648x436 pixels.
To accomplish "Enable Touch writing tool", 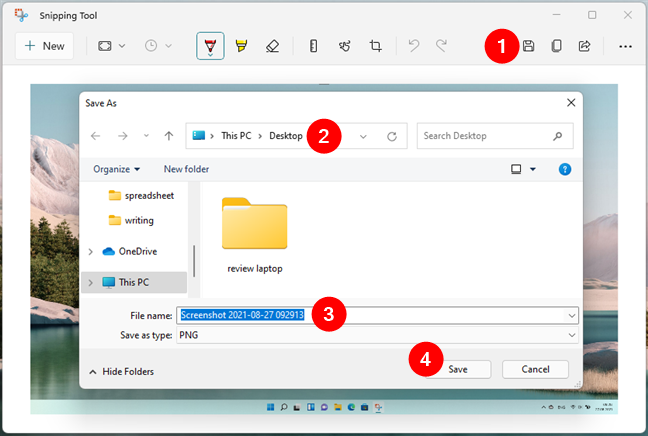I will coord(344,46).
